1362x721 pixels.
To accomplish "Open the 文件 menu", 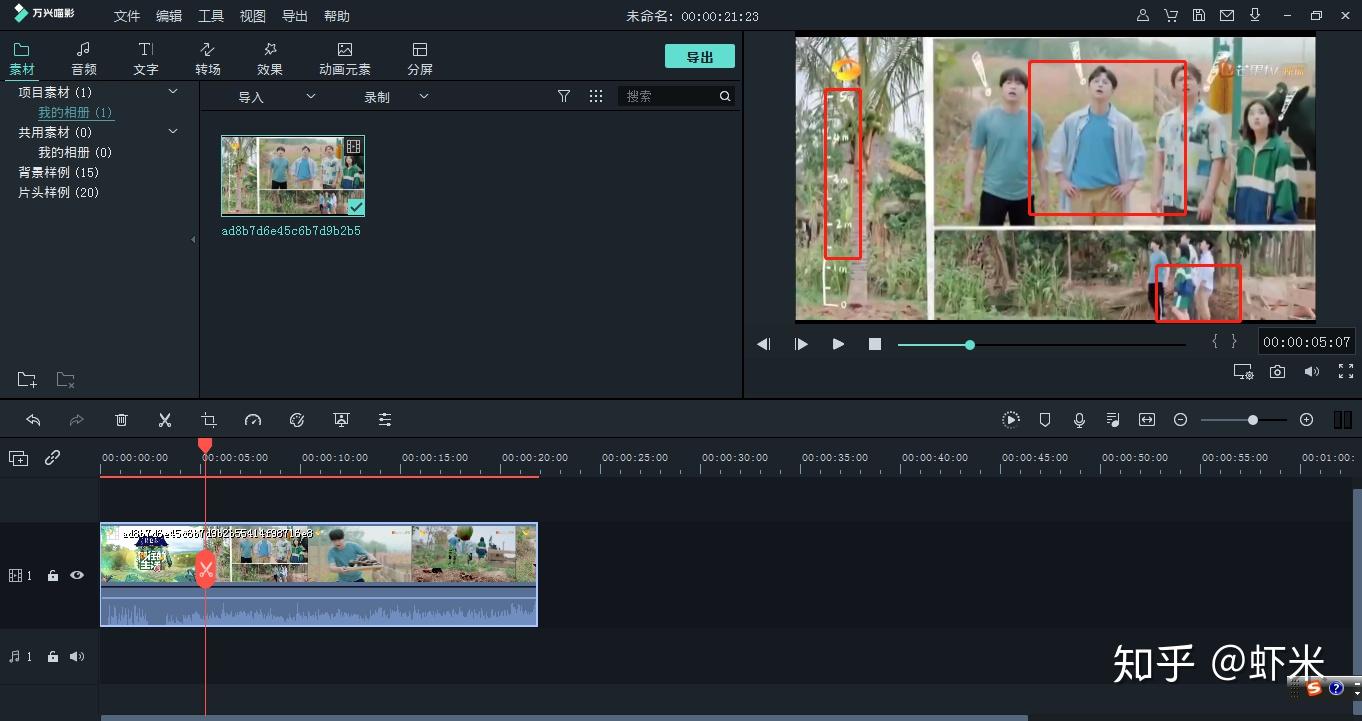I will click(127, 16).
